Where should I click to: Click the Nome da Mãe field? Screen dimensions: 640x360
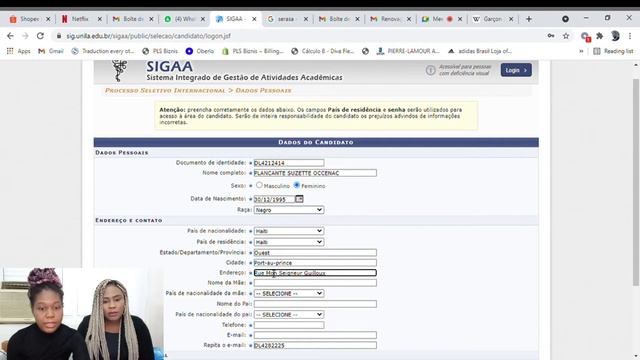point(315,283)
